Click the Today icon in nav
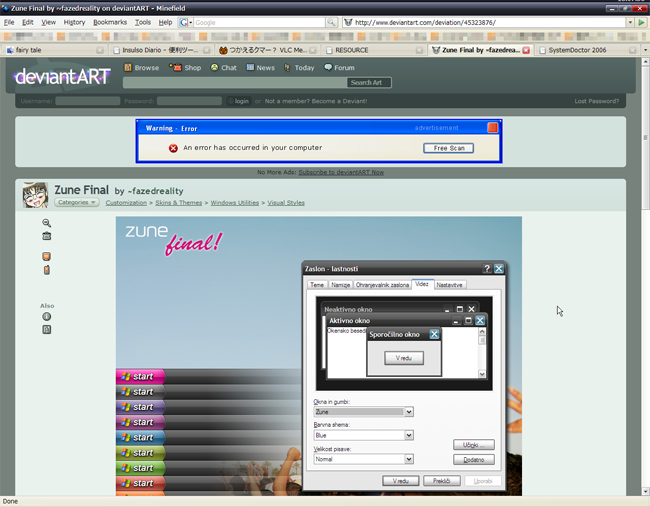This screenshot has height=507, width=650. point(287,68)
